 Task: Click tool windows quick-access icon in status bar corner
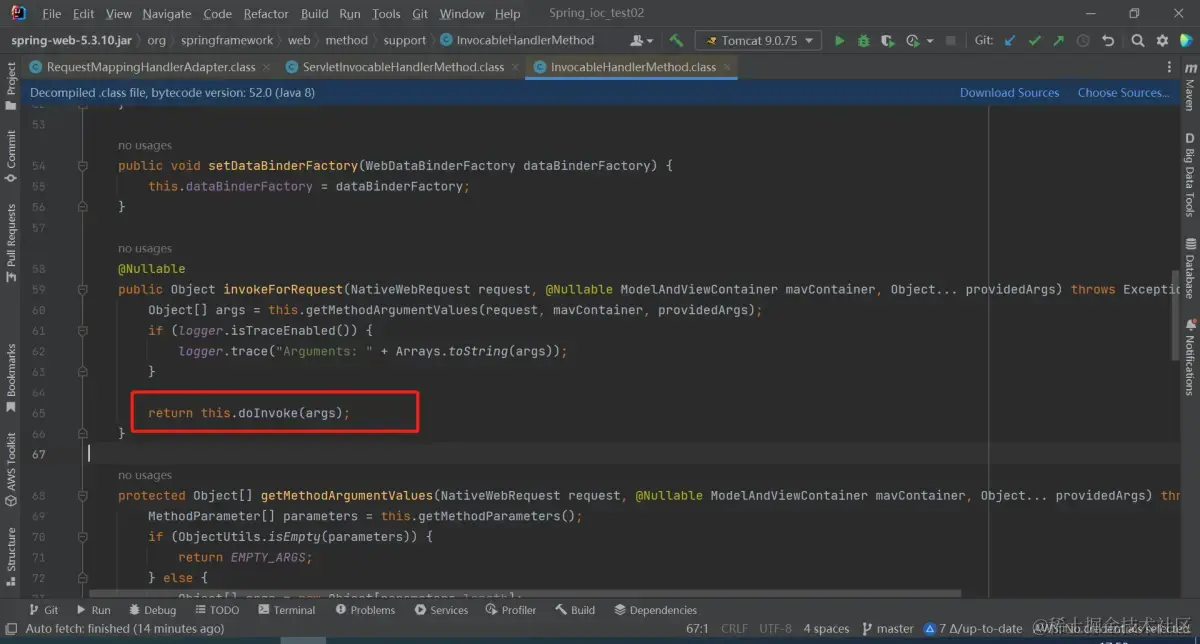point(10,629)
